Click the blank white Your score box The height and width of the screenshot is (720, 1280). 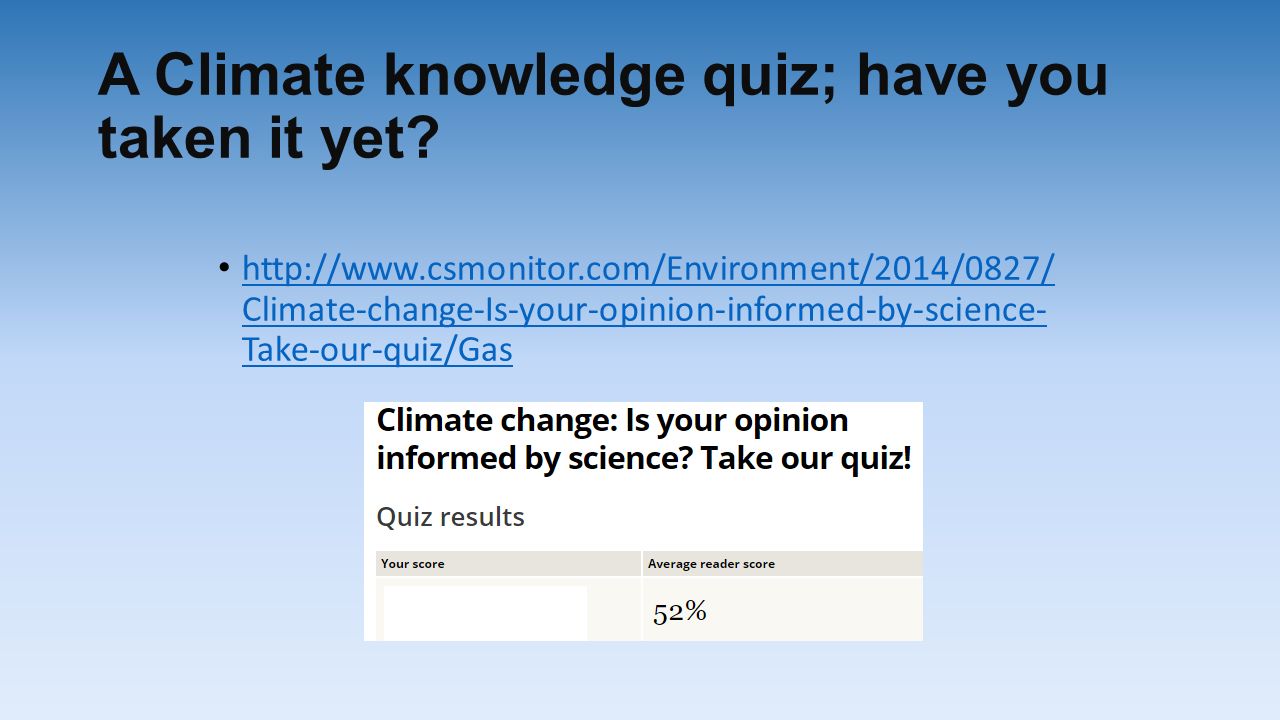click(x=486, y=613)
